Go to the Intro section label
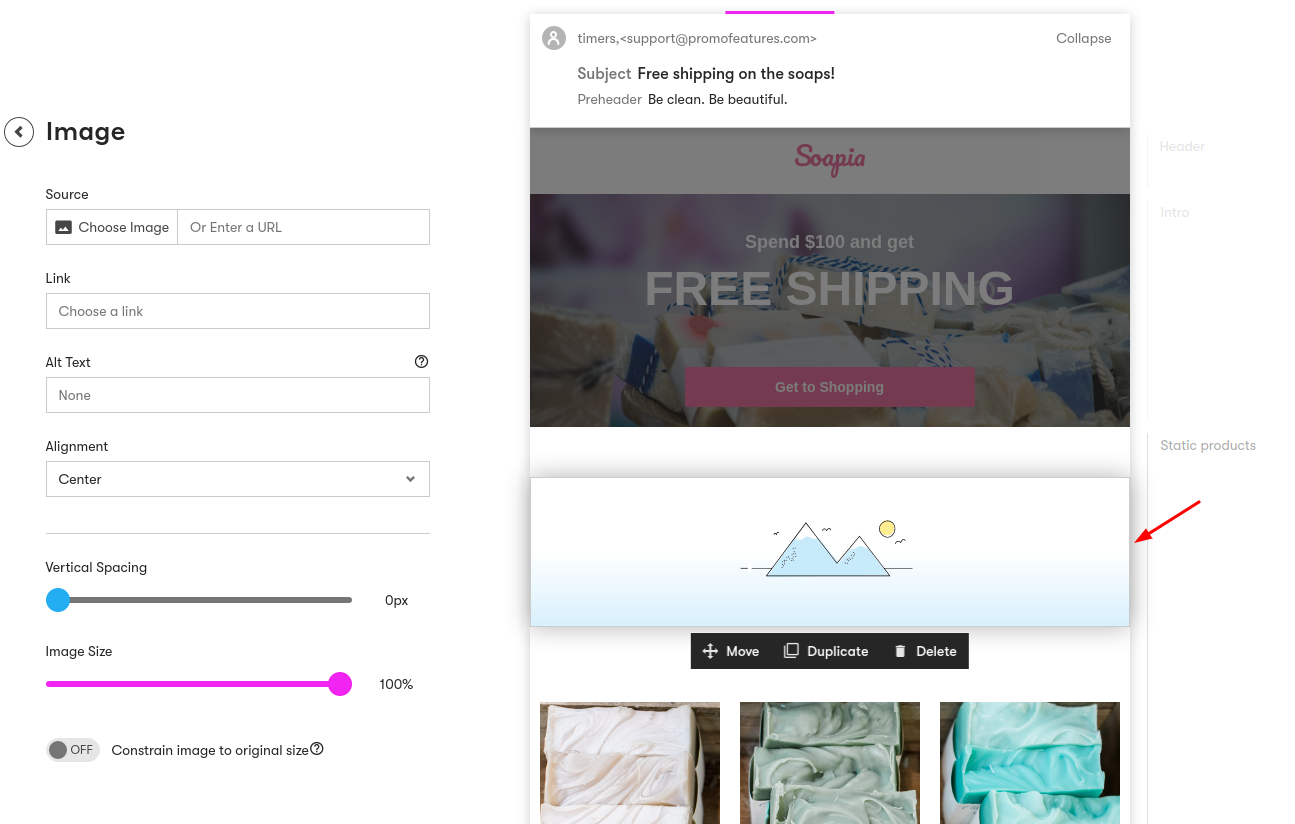This screenshot has width=1295, height=824. point(1174,212)
